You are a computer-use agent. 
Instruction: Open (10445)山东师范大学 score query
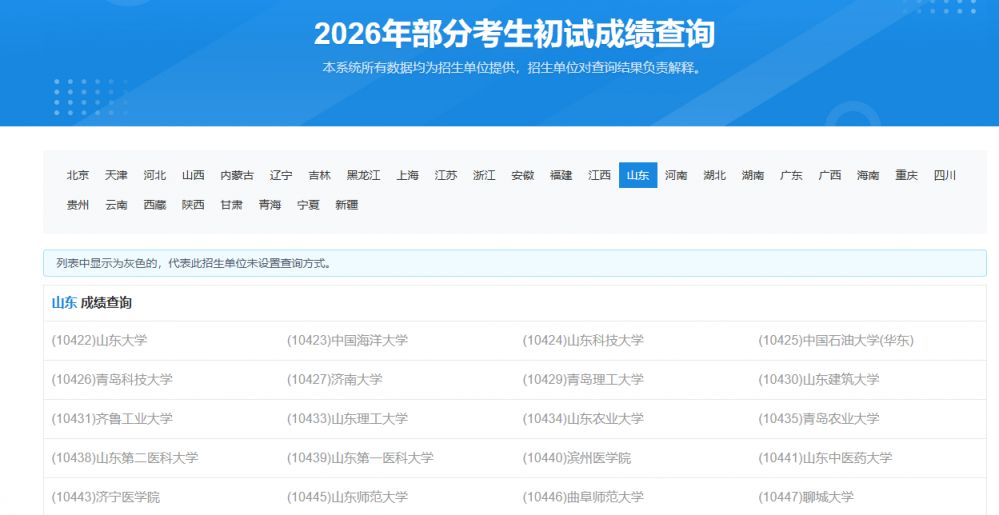(347, 497)
